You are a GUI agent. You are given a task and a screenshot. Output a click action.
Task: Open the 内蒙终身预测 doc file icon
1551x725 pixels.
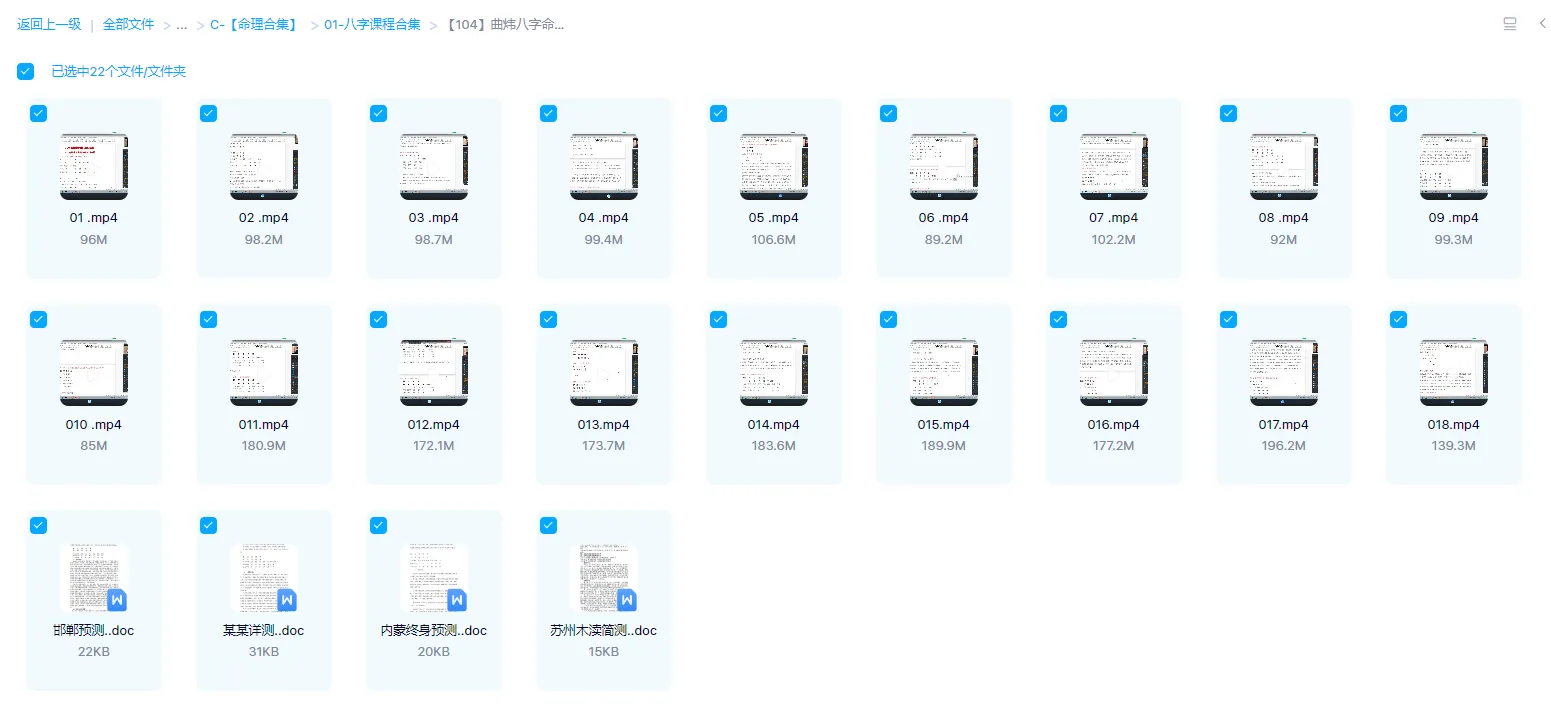[x=434, y=578]
